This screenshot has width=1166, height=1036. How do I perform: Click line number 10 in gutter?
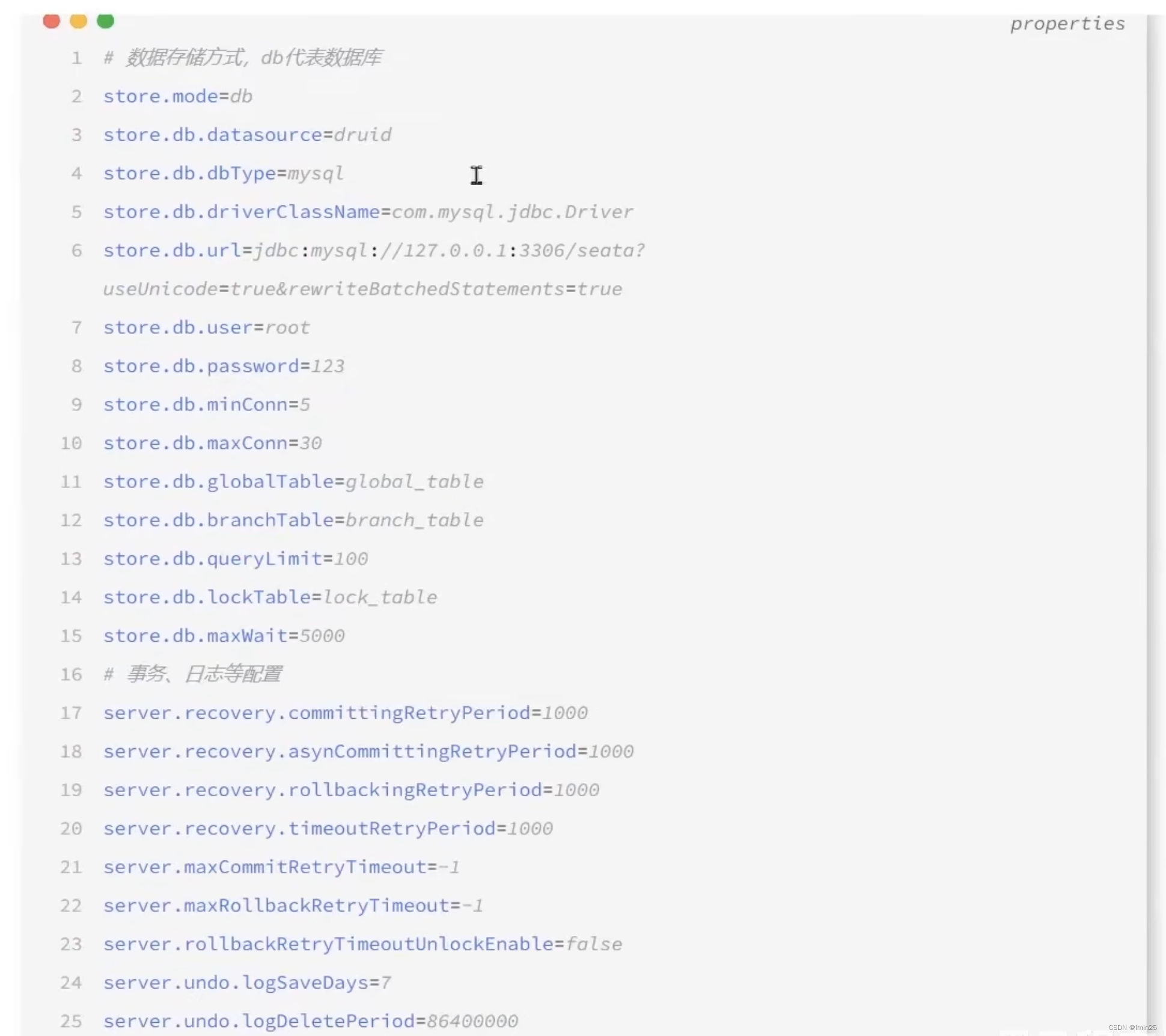[71, 443]
